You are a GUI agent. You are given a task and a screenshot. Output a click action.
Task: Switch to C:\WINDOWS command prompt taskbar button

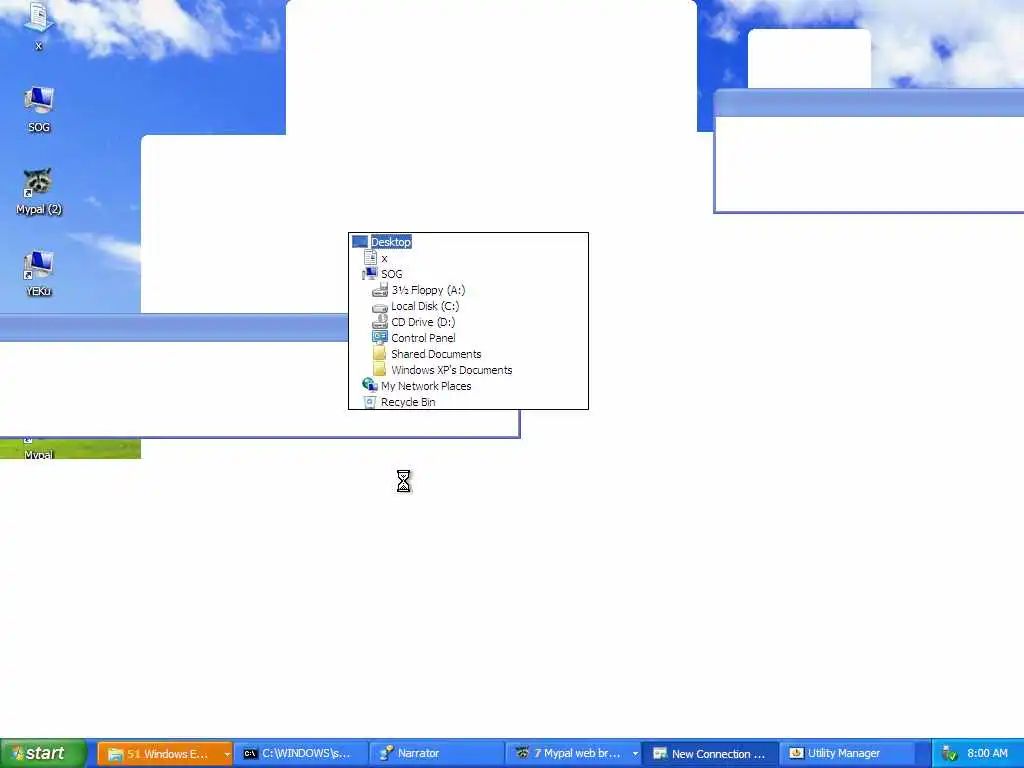[x=300, y=754]
